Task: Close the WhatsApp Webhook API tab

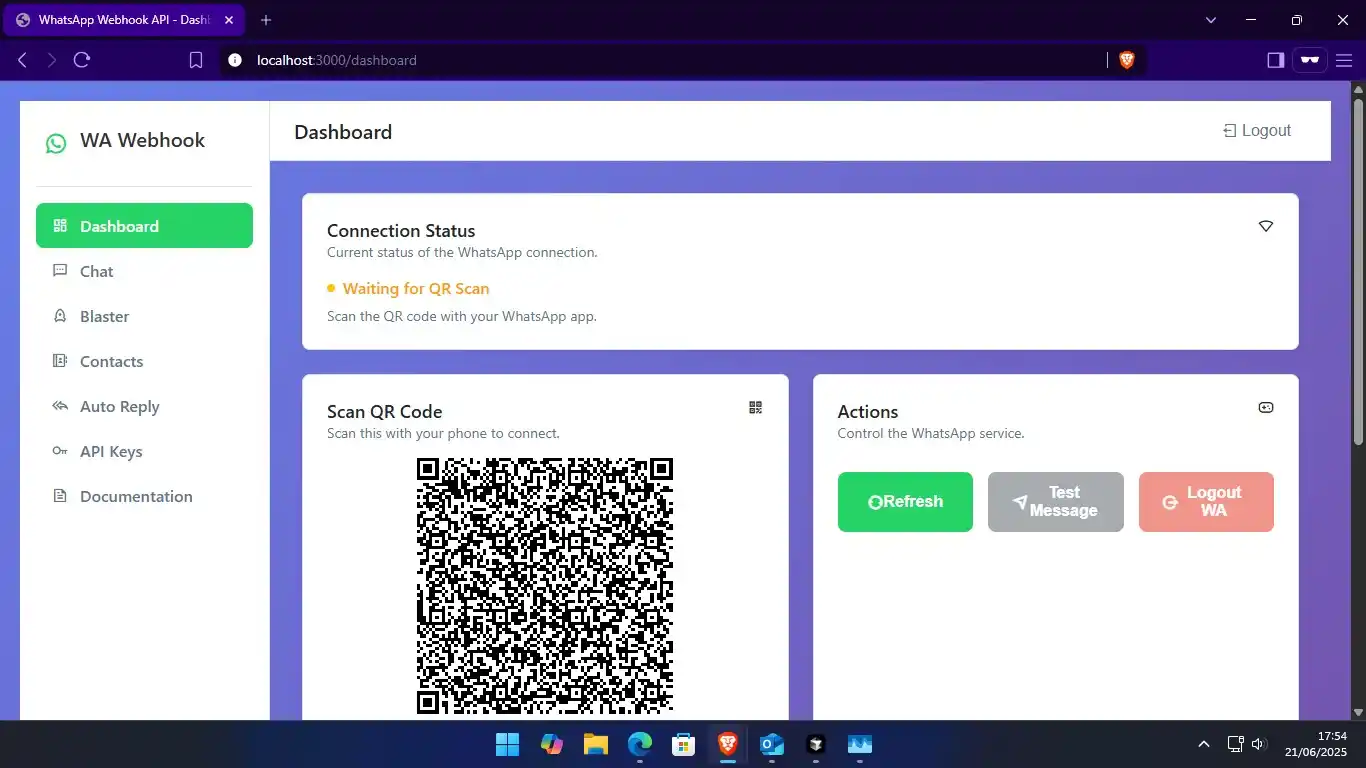Action: (229, 20)
